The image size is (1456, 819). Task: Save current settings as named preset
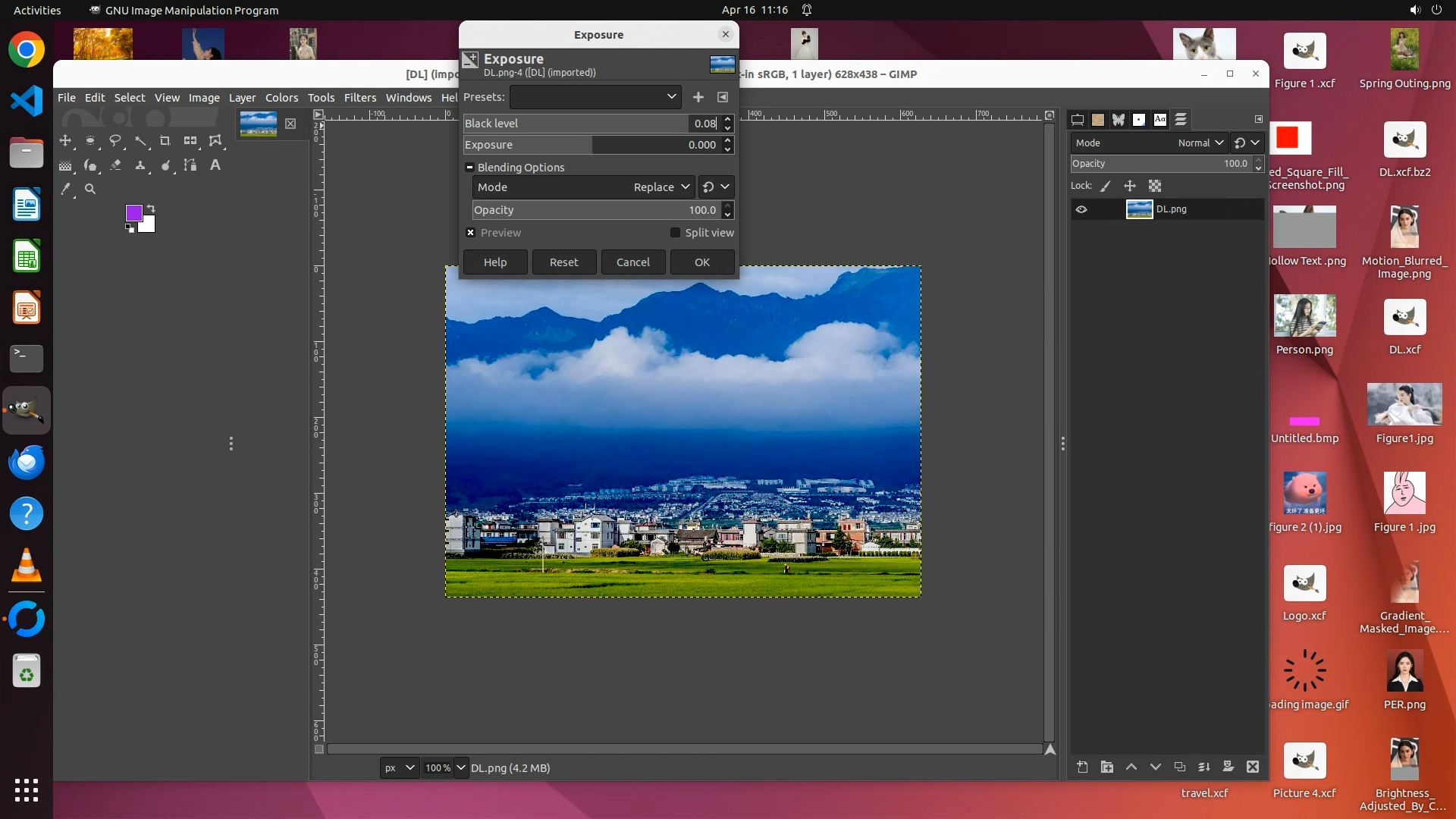pos(698,97)
